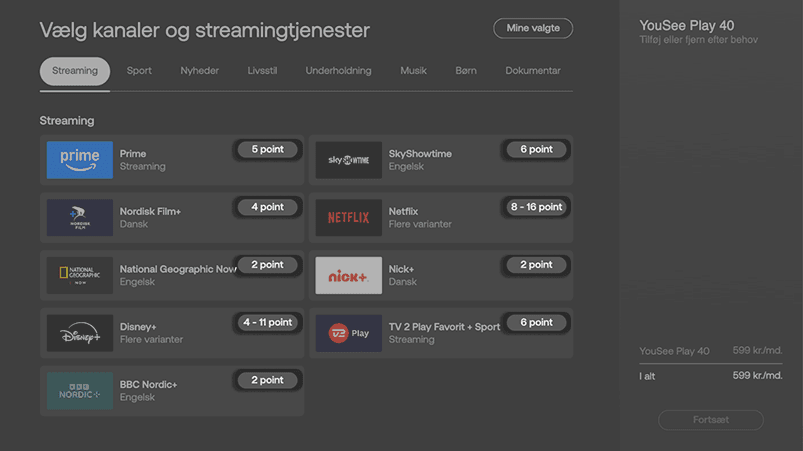Click the BBC Nordic+ logo
803x451 pixels.
coord(80,391)
